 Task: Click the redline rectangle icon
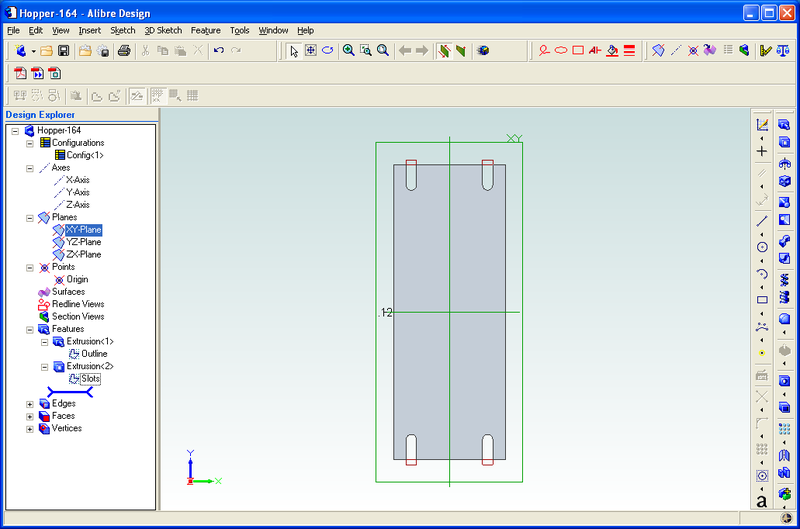click(x=578, y=50)
